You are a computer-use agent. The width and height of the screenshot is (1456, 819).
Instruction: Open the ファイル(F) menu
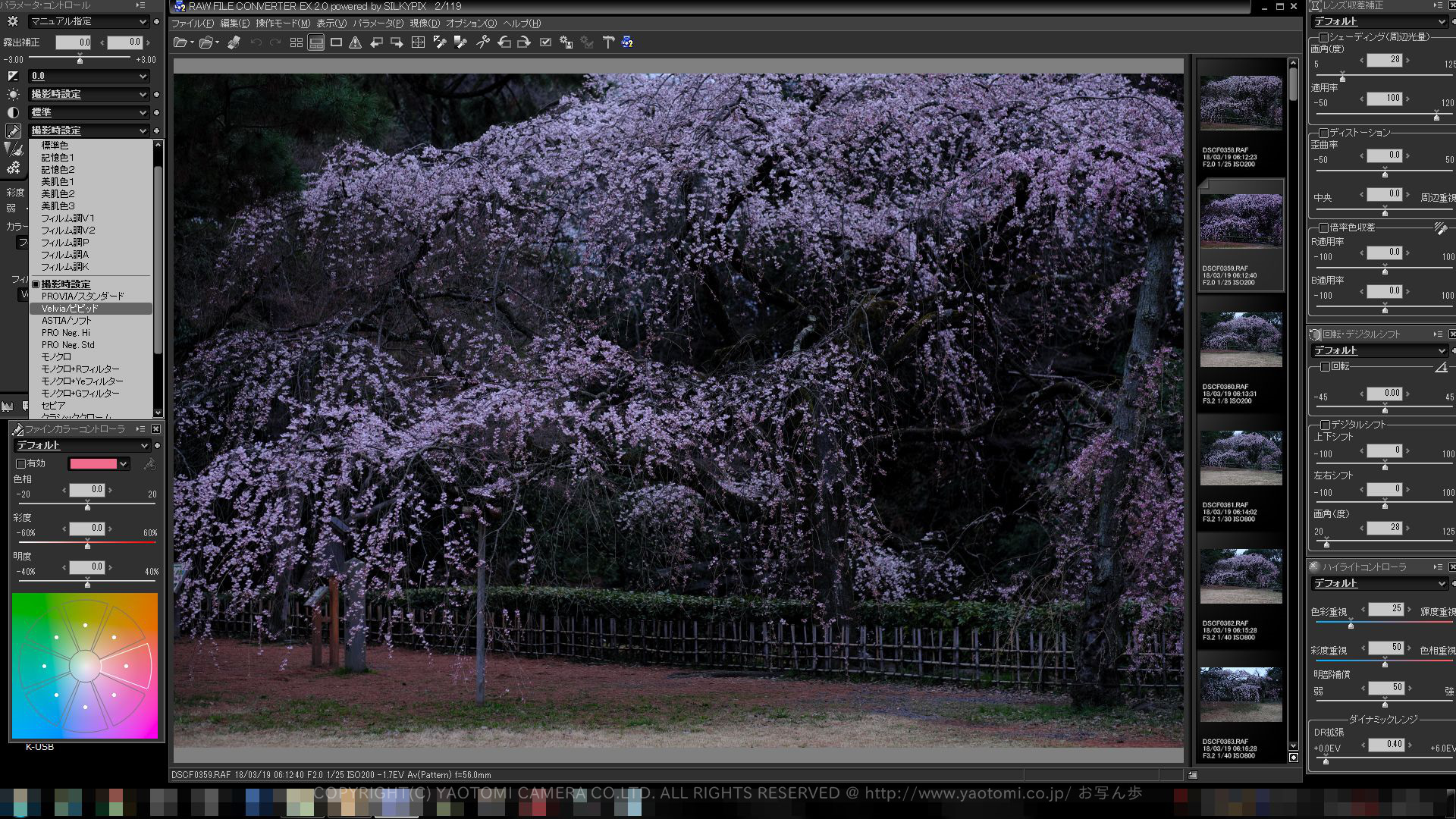click(192, 24)
